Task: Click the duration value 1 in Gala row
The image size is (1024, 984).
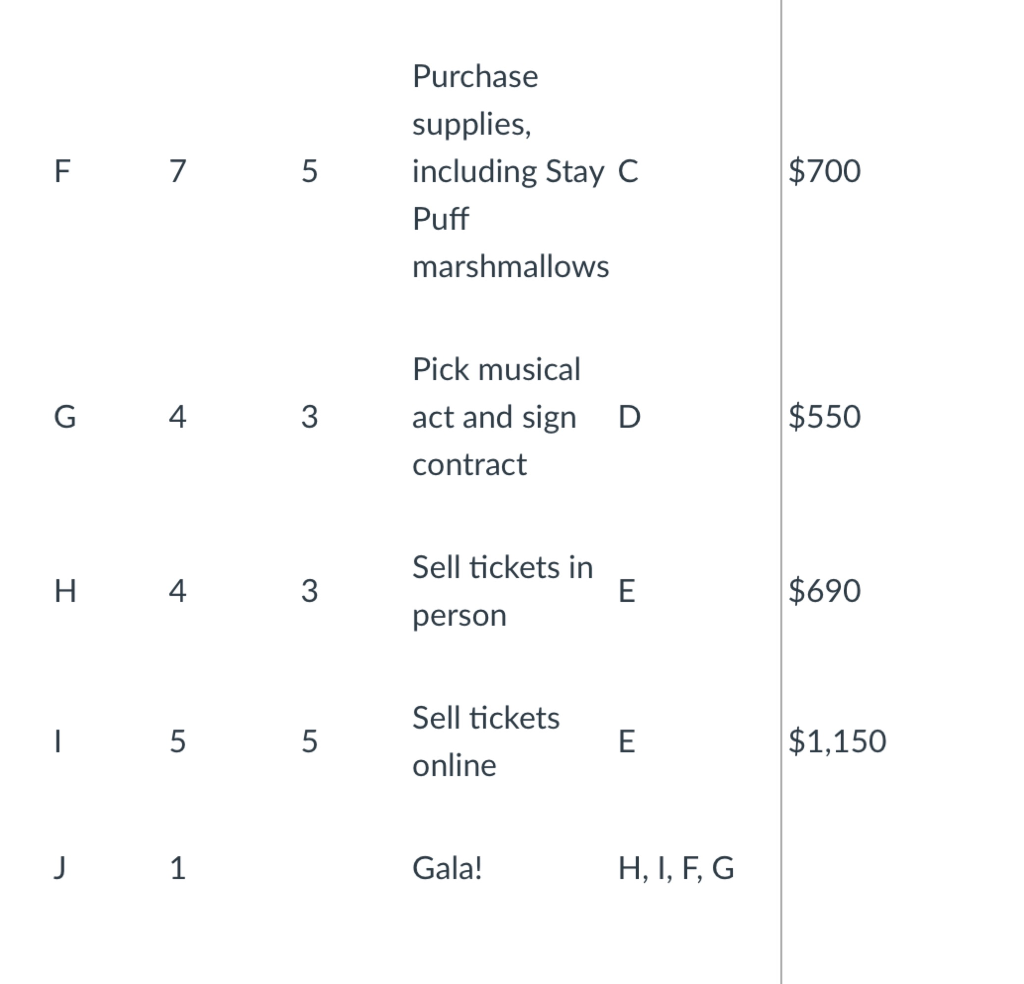Action: point(177,869)
